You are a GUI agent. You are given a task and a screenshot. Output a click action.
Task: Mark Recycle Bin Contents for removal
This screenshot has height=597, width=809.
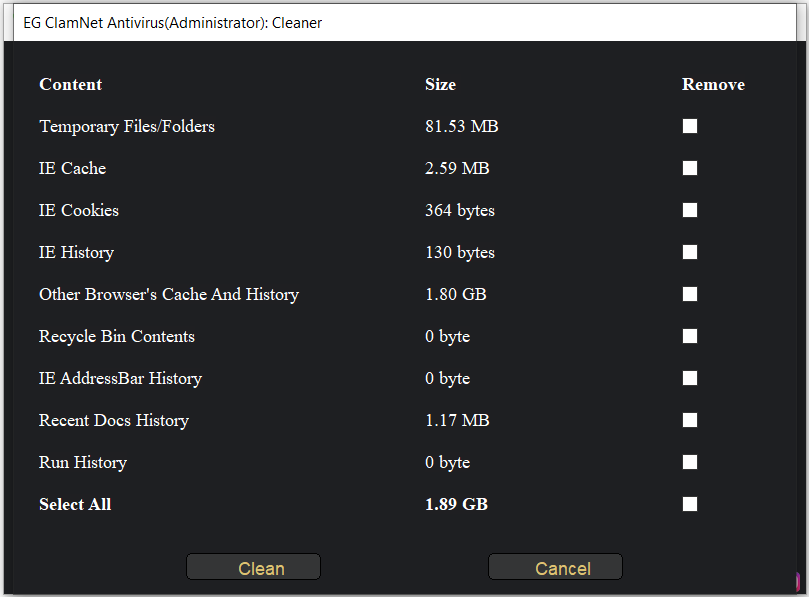pos(690,336)
